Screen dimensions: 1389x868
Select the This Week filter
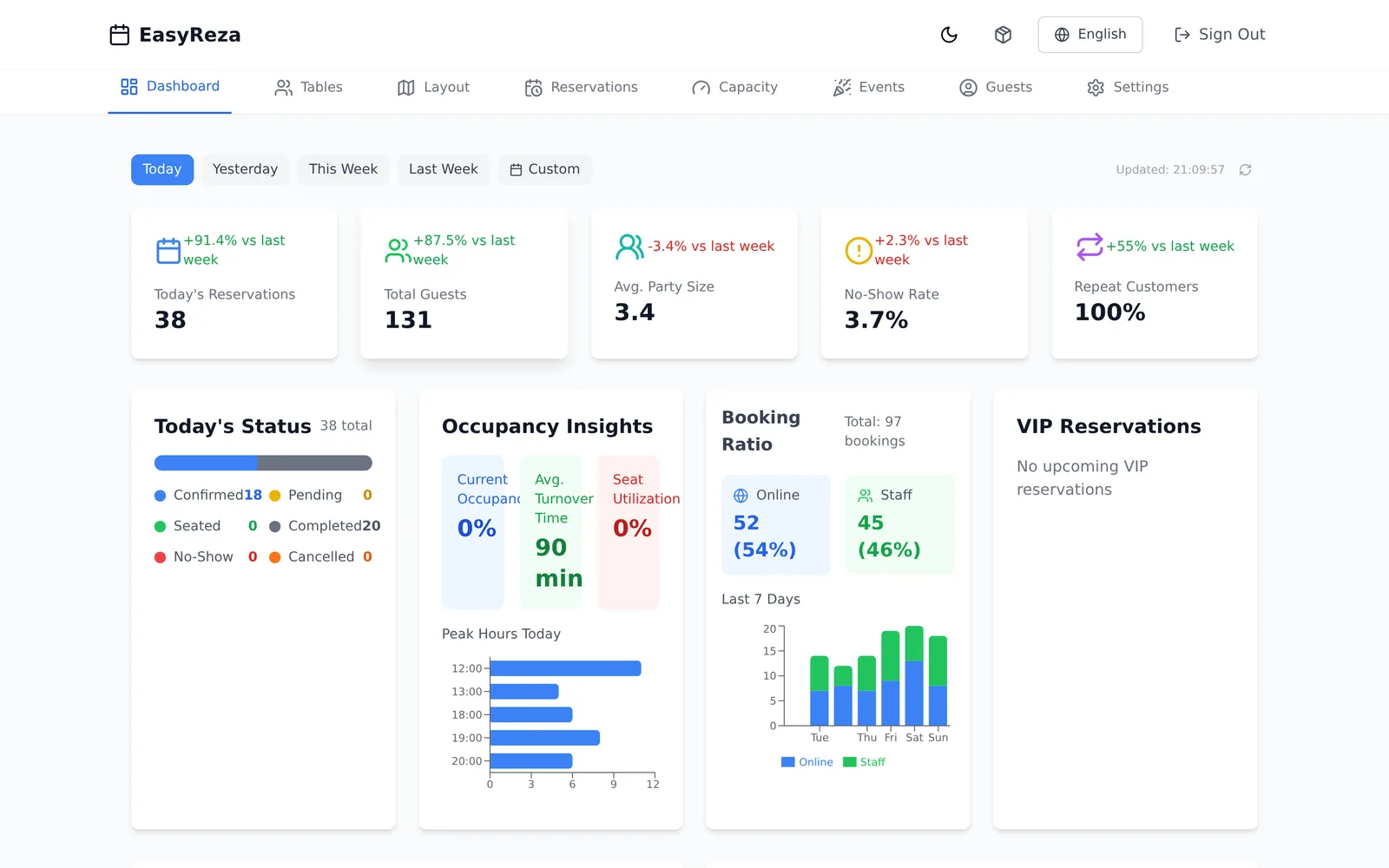click(343, 169)
